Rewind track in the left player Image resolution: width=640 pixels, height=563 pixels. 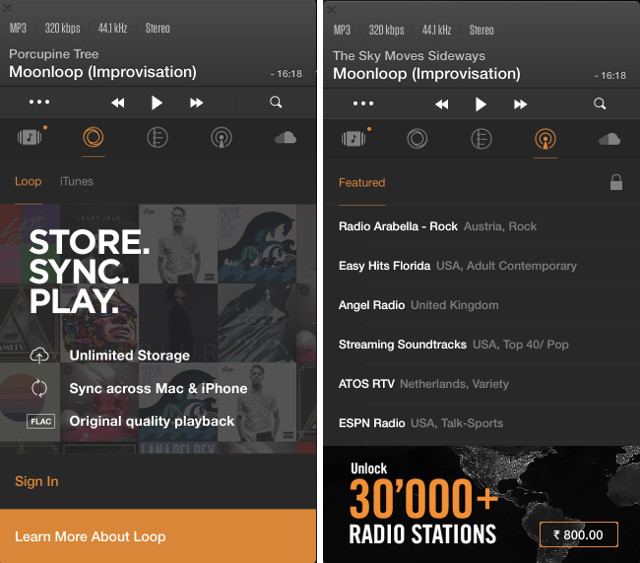point(118,102)
